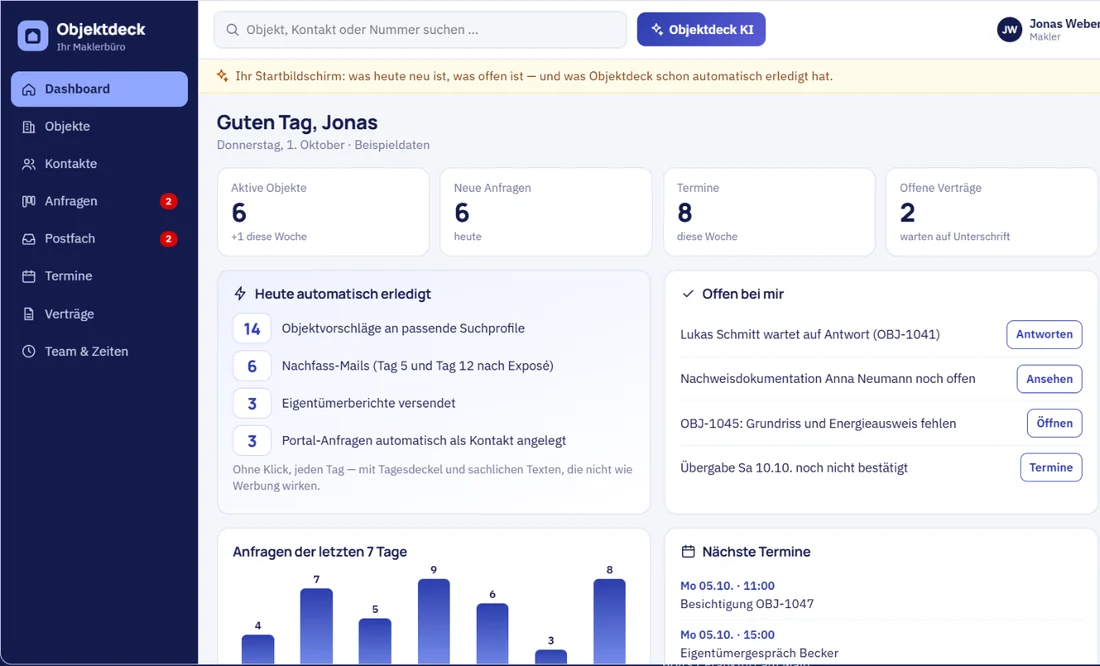Screen dimensions: 1100x666
Task: Click "Eigentümerberichte versendet" row text
Action: coord(368,404)
